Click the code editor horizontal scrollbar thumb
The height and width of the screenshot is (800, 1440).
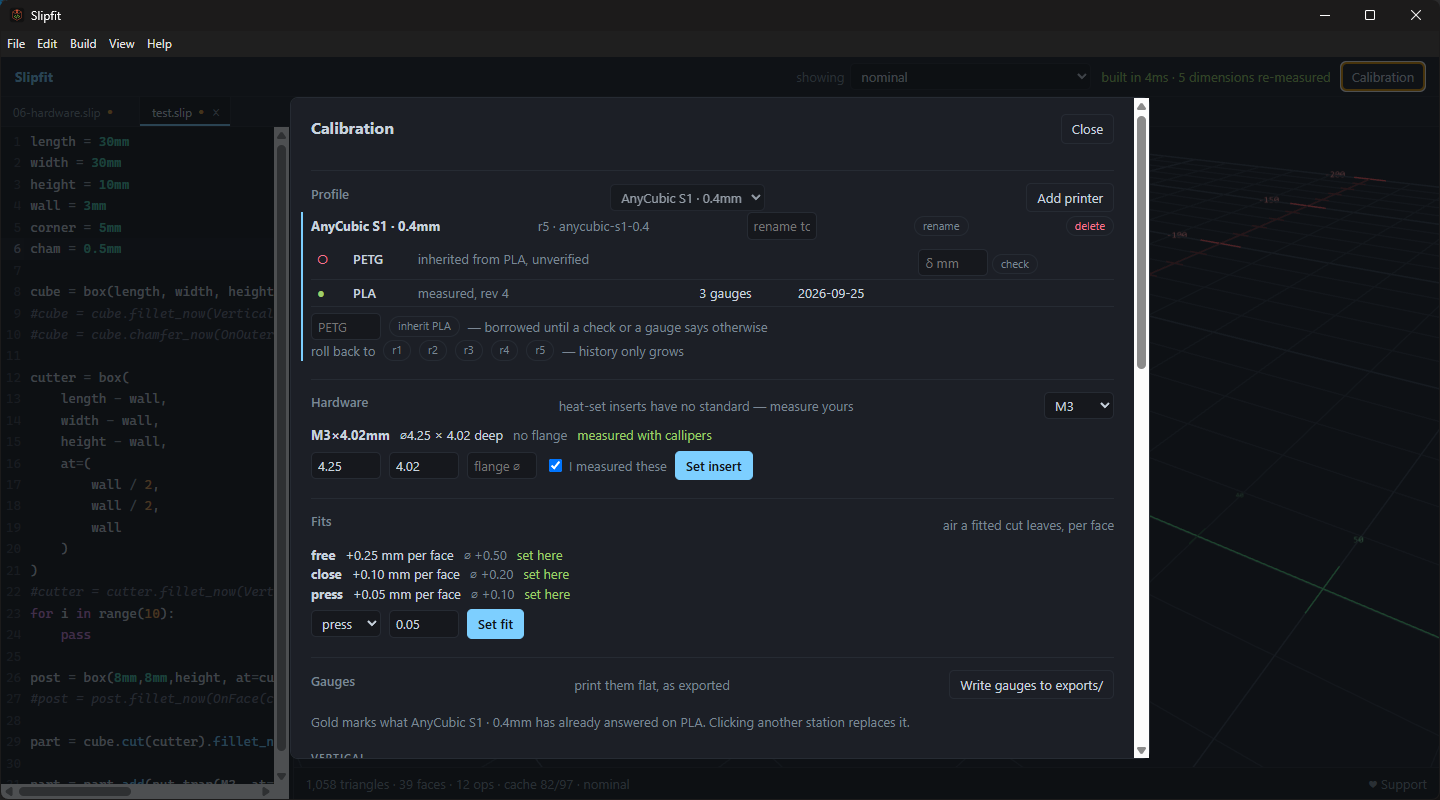pyautogui.click(x=75, y=790)
